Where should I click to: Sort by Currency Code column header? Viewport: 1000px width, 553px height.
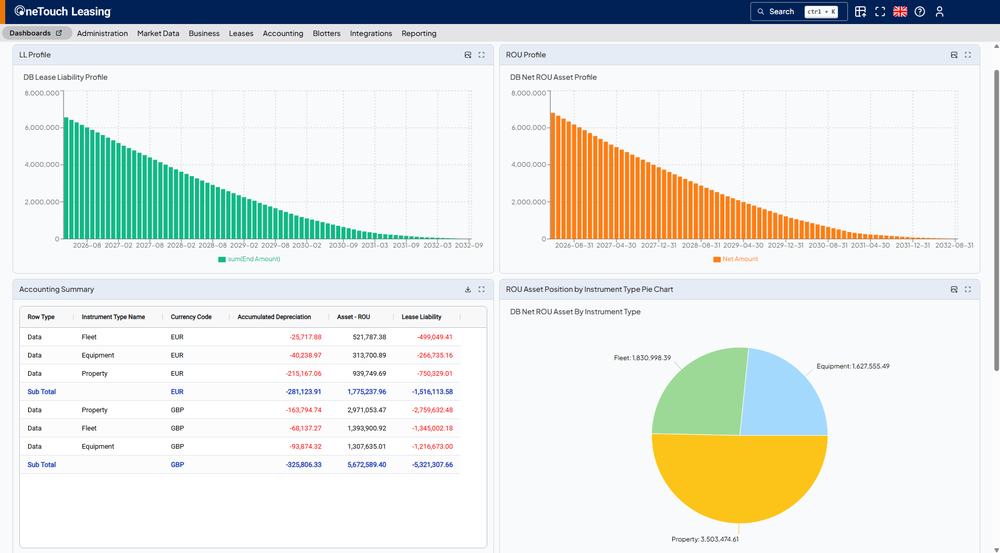(x=191, y=317)
